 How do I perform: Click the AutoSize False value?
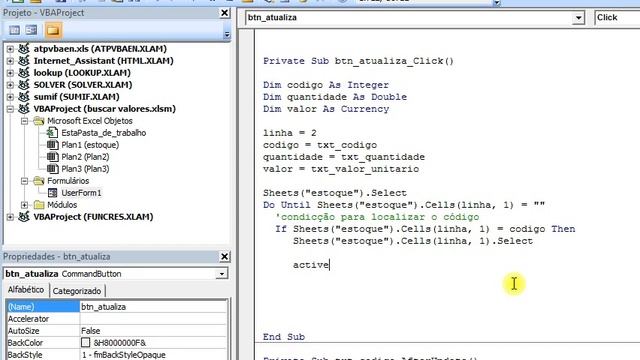pyautogui.click(x=153, y=331)
